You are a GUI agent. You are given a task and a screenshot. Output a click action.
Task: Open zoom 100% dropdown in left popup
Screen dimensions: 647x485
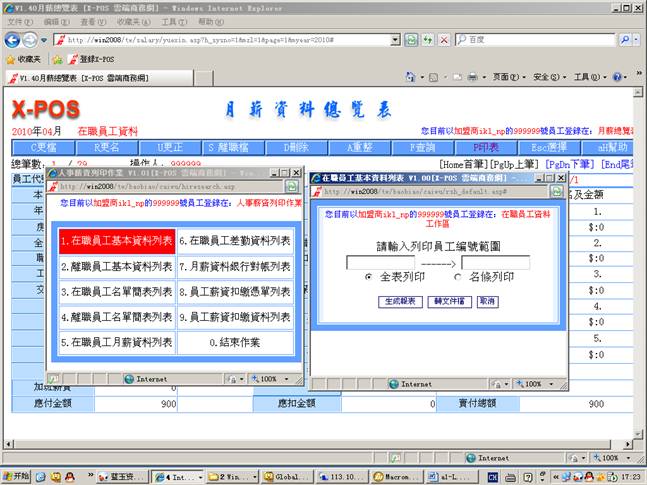271,379
